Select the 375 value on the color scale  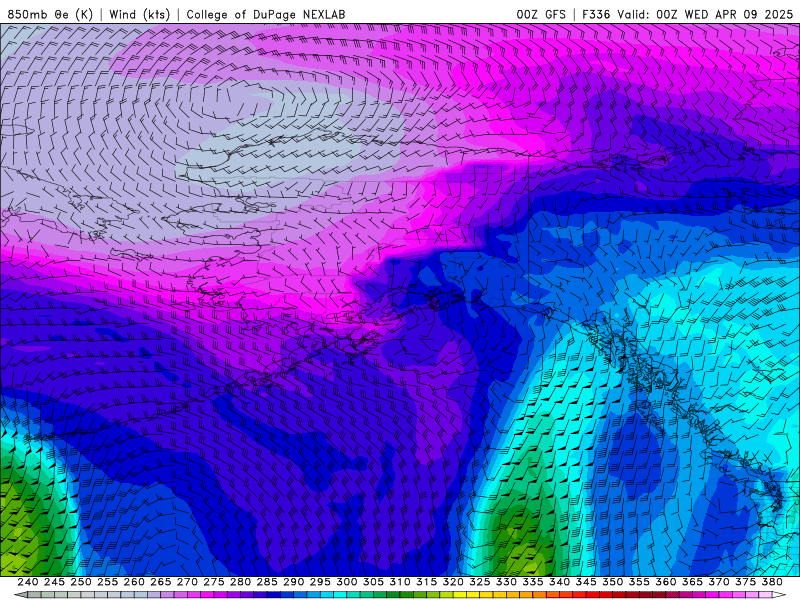745,582
